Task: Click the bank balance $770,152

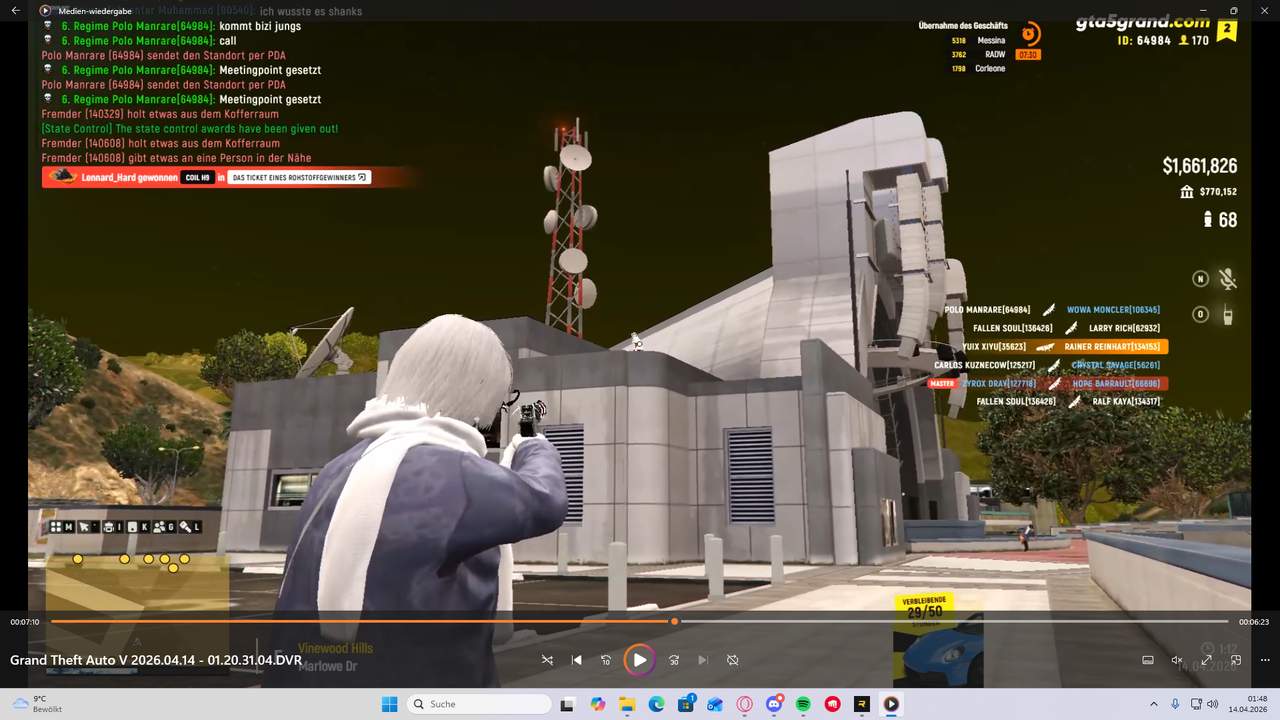Action: click(x=1208, y=192)
